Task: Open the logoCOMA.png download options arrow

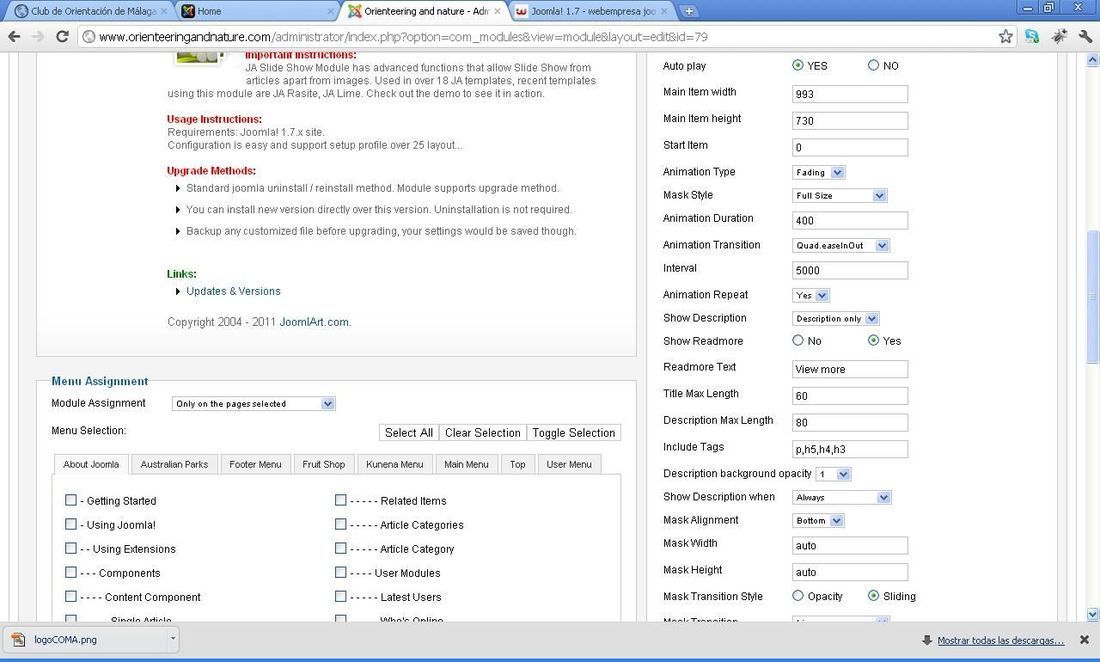Action: tap(172, 639)
